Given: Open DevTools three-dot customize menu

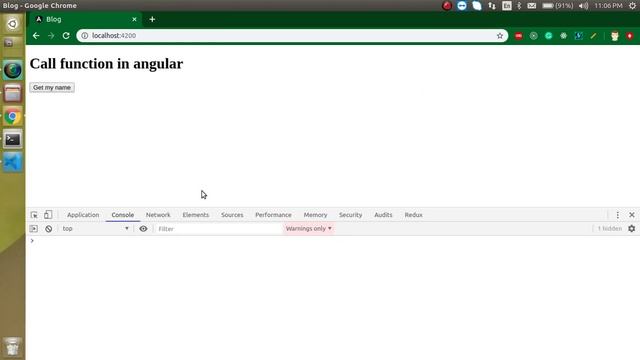Looking at the screenshot, I should pos(618,215).
